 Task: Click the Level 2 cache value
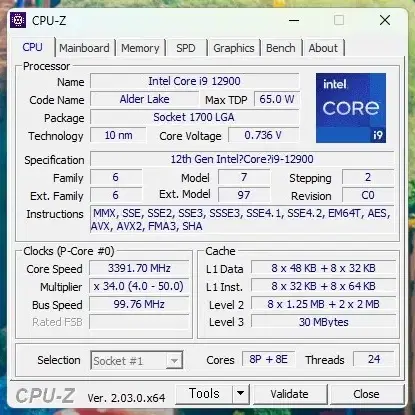tap(323, 304)
